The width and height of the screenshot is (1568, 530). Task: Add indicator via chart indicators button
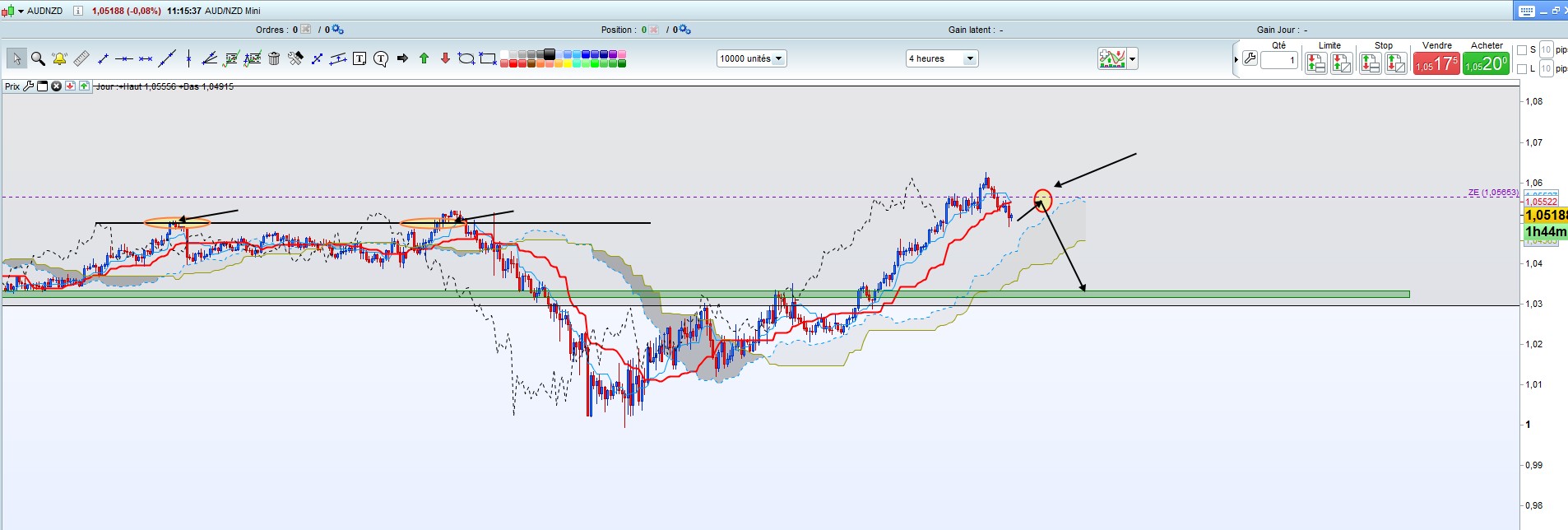(1112, 58)
